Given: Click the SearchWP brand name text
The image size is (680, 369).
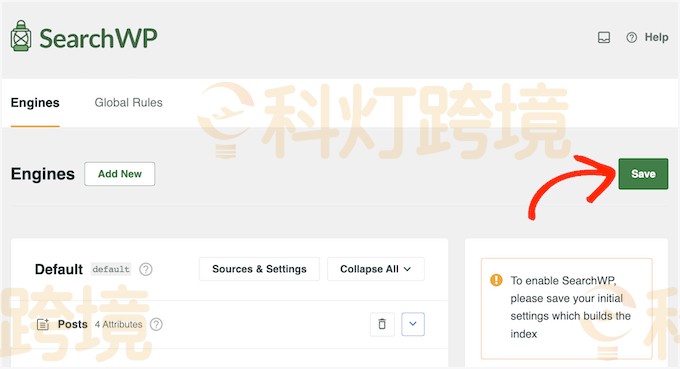Looking at the screenshot, I should pos(98,38).
